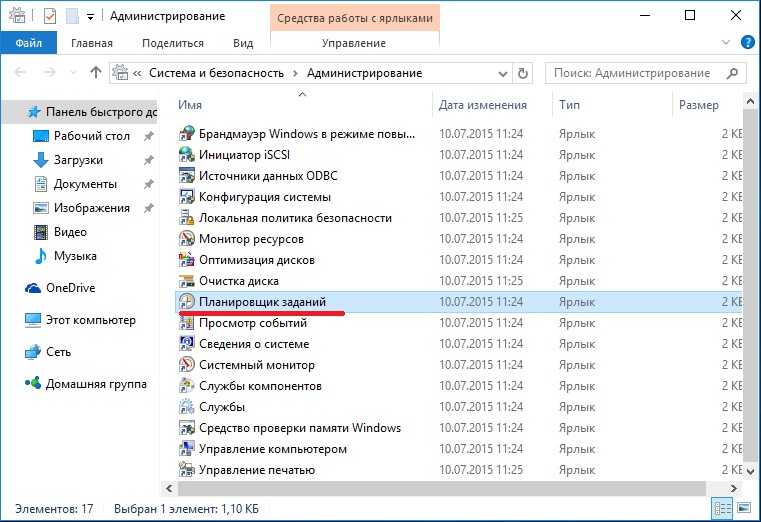Sort by the Тип column header

coord(569,105)
